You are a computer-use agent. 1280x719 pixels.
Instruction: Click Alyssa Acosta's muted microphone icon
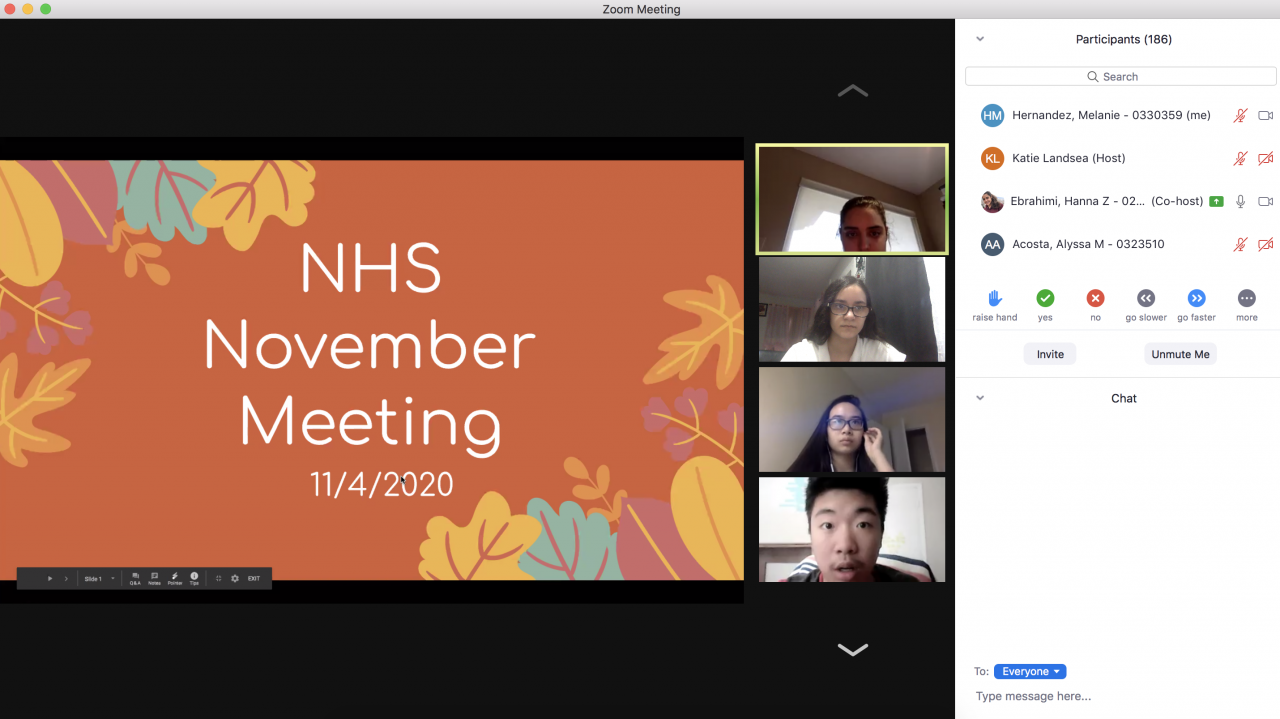tap(1240, 244)
